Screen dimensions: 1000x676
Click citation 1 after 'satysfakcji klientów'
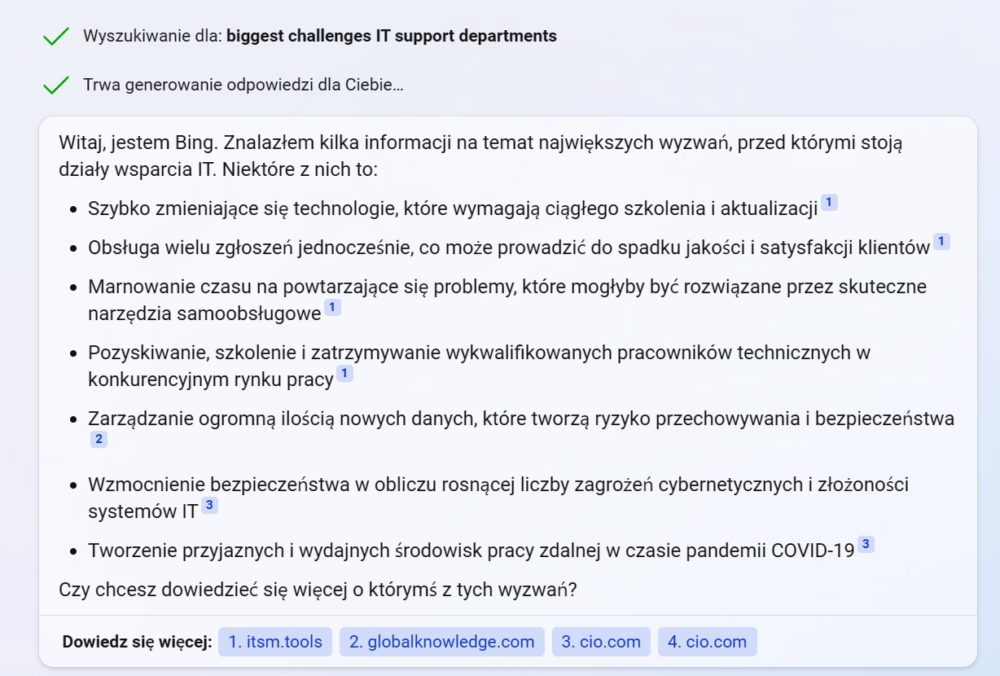point(941,242)
